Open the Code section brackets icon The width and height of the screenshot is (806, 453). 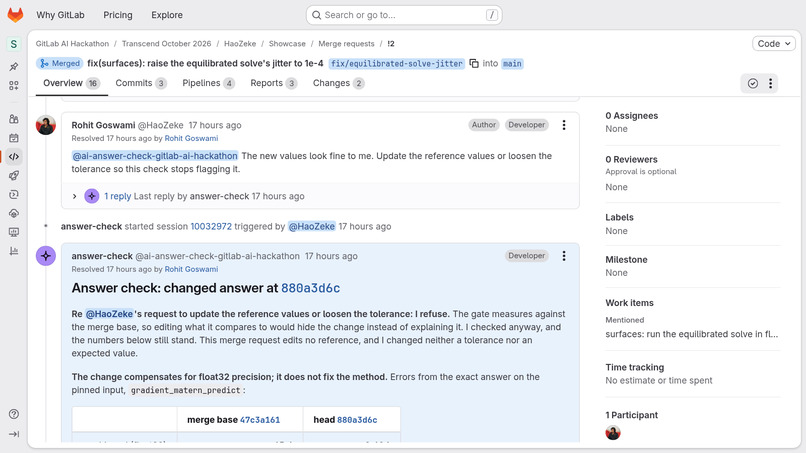[14, 156]
